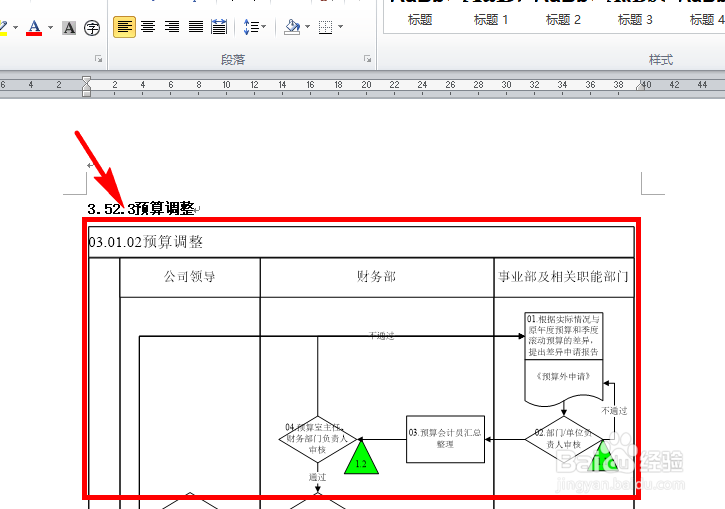The height and width of the screenshot is (509, 725).
Task: Click the flowchart title 03.01.02预算调整
Action: [146, 242]
